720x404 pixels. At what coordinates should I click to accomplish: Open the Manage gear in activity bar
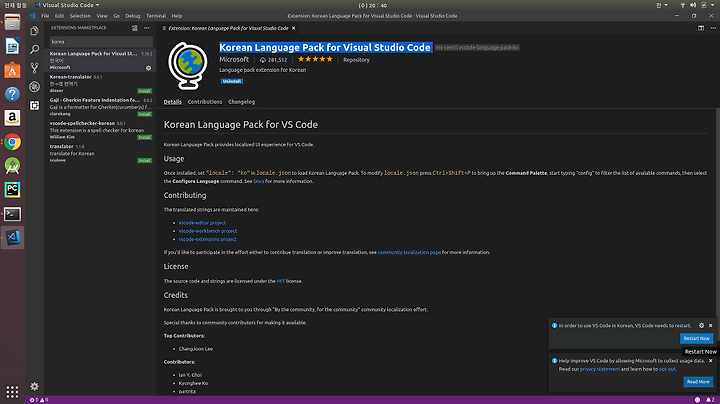34,386
